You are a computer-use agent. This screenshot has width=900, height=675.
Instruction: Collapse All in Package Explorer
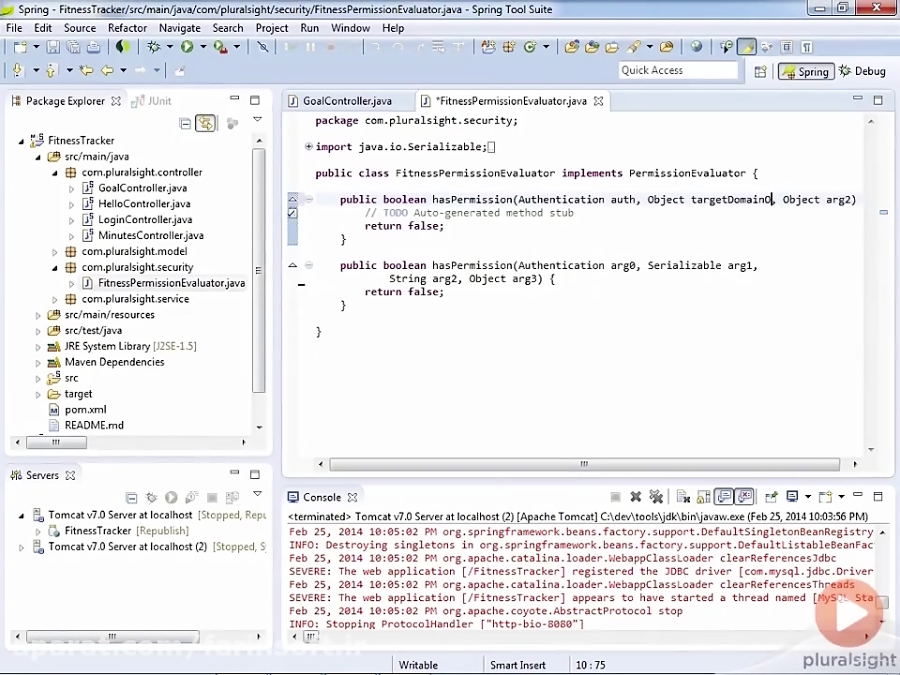point(185,123)
